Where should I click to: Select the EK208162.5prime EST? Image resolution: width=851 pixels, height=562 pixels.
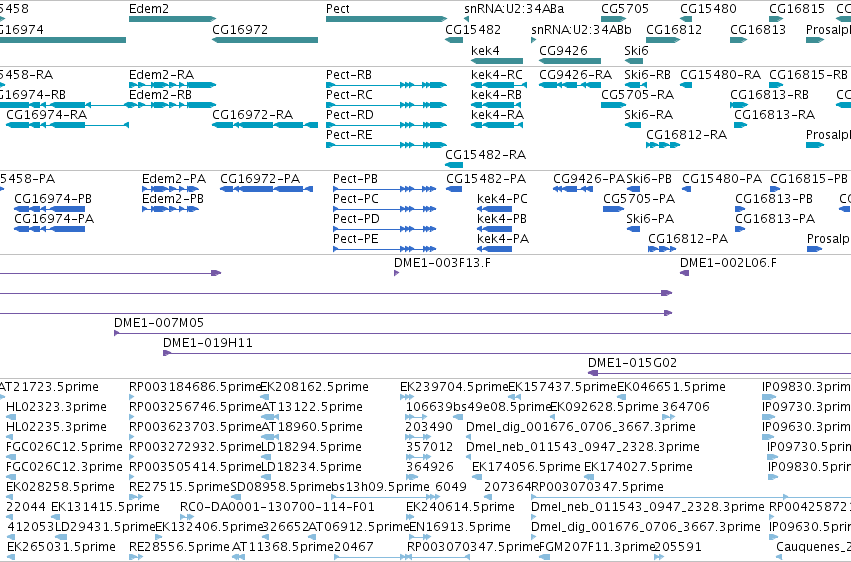(314, 387)
